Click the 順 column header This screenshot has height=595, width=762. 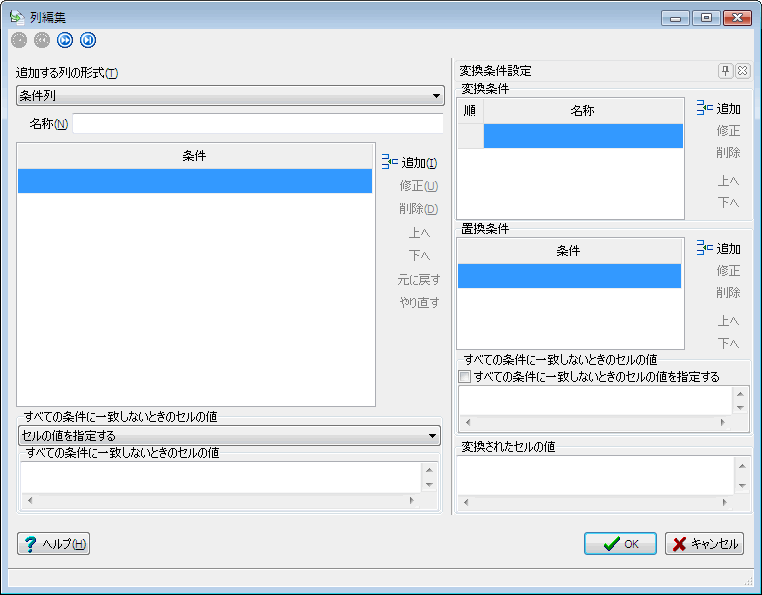[471, 111]
